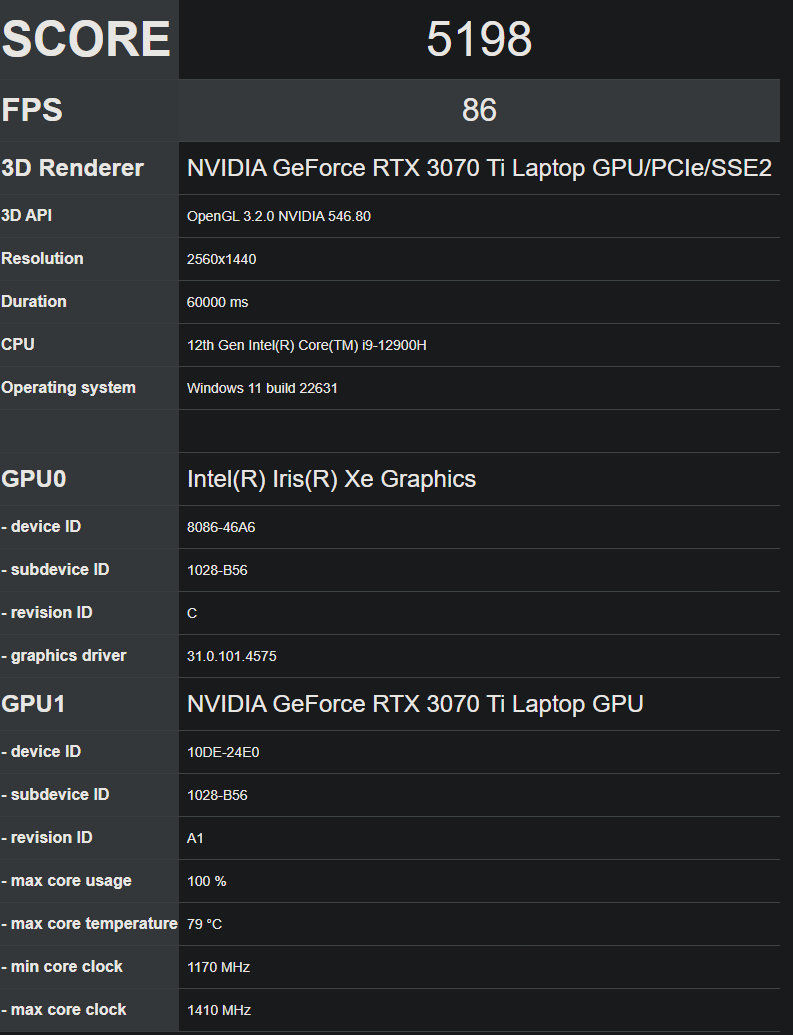Click the Intel Iris Xe Graphics heading
The width and height of the screenshot is (793, 1035).
(331, 479)
